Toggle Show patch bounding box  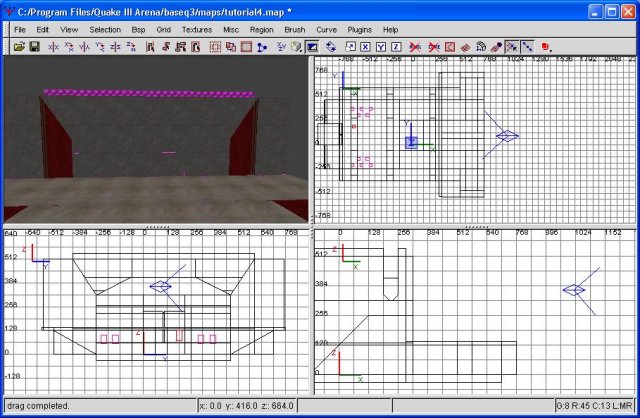coord(450,47)
